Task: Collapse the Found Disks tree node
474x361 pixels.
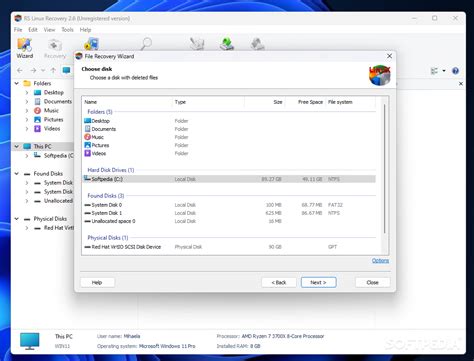Action: click(x=17, y=174)
